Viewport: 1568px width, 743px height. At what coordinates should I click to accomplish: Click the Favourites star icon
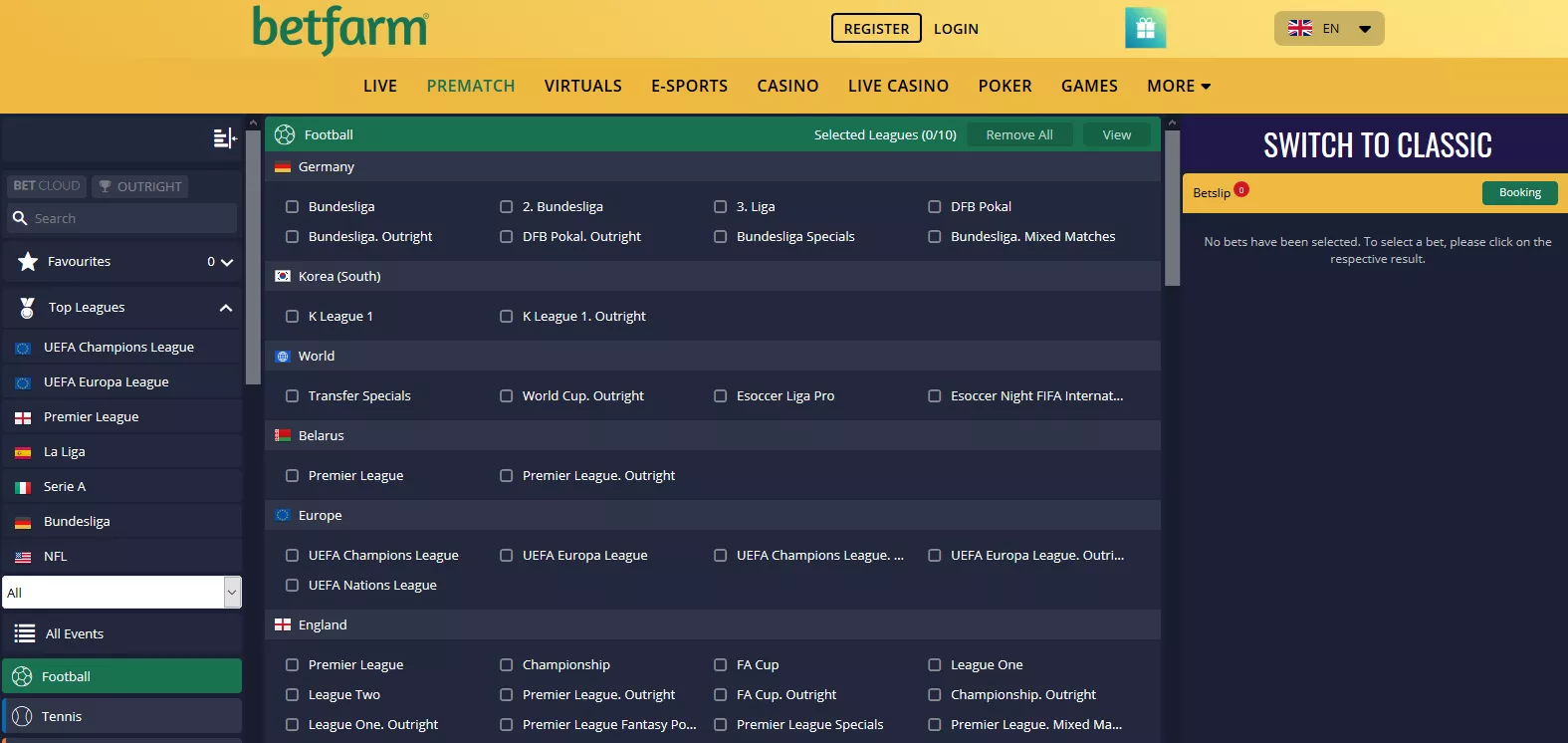(28, 262)
